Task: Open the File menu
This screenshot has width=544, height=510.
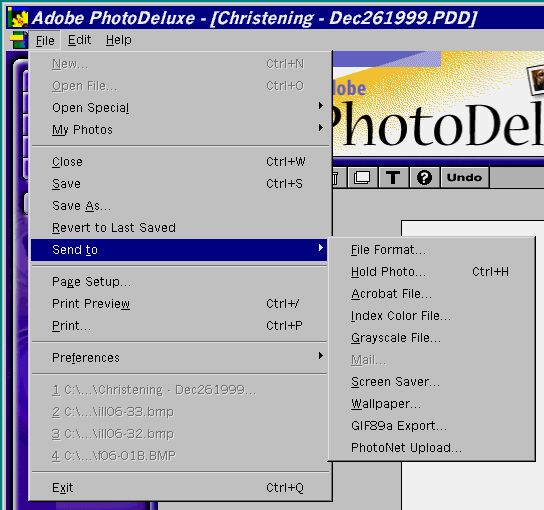Action: click(45, 41)
